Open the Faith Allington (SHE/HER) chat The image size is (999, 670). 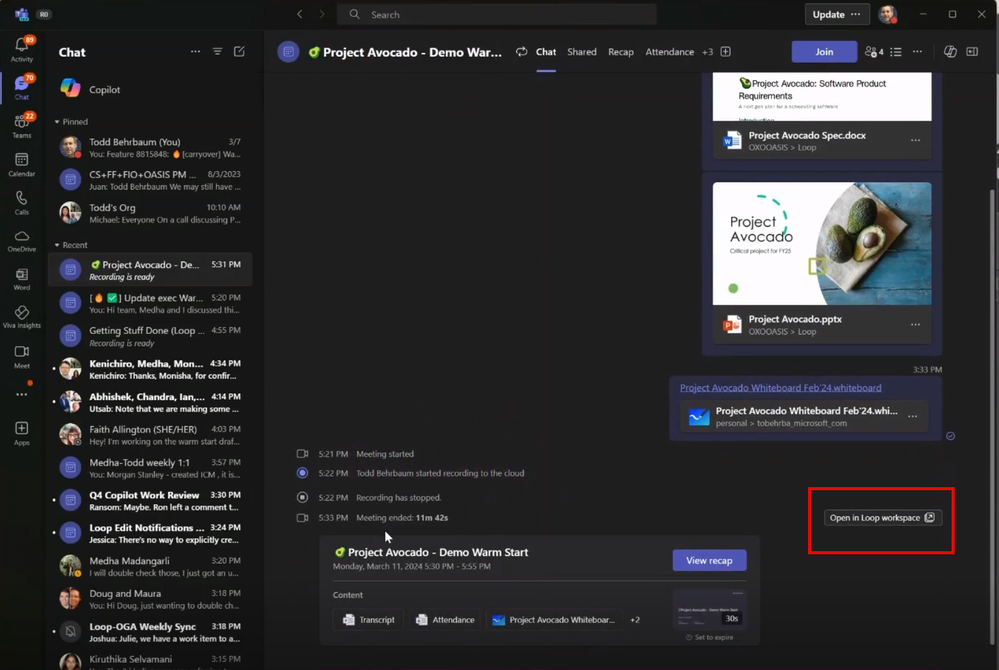point(150,435)
